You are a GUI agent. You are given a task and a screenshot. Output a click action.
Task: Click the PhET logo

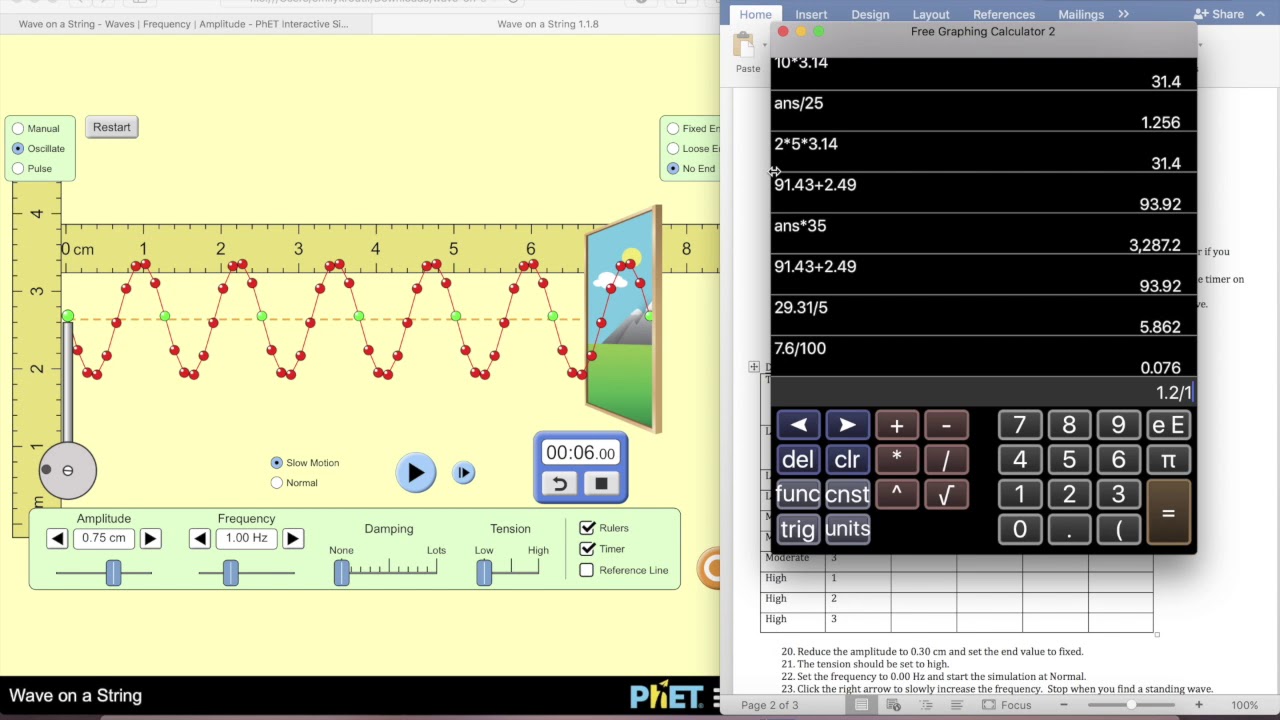(665, 696)
